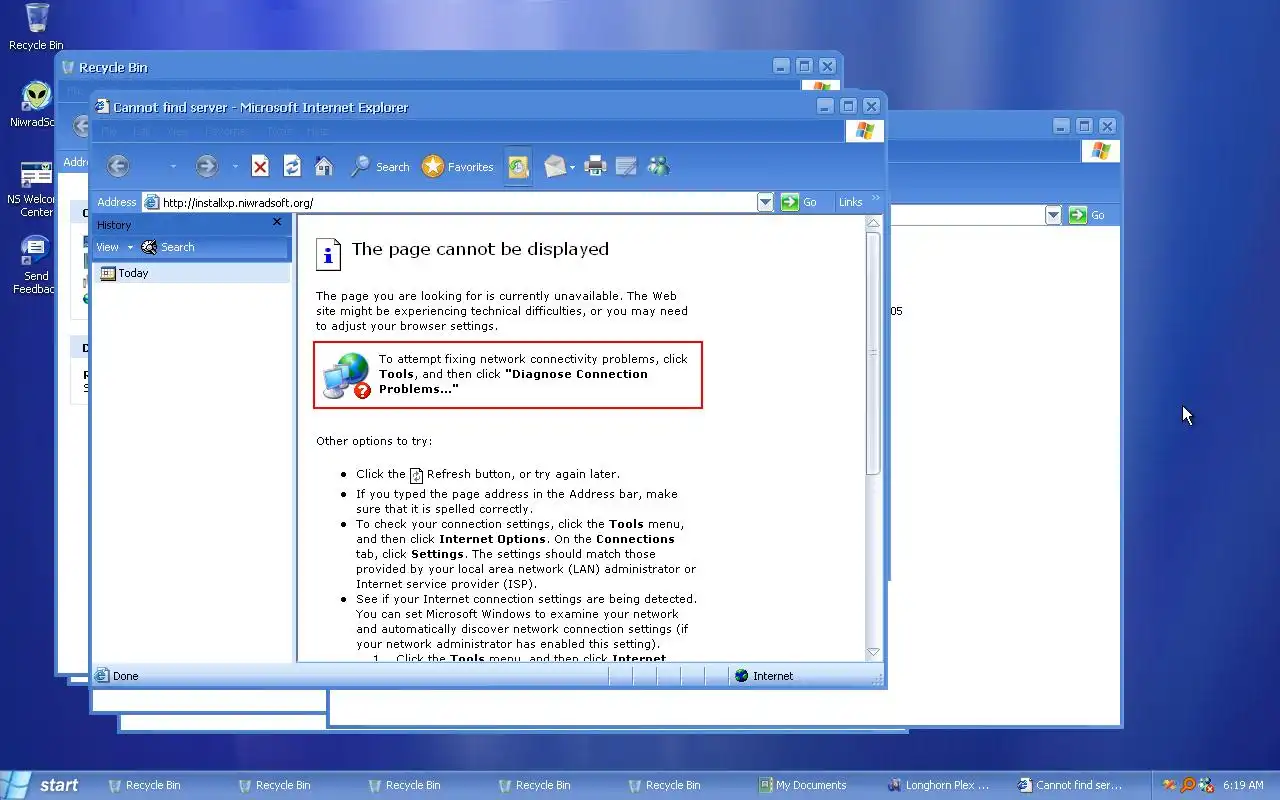The height and width of the screenshot is (800, 1280).
Task: Refresh the page using the toolbar Refresh icon
Action: [x=292, y=167]
